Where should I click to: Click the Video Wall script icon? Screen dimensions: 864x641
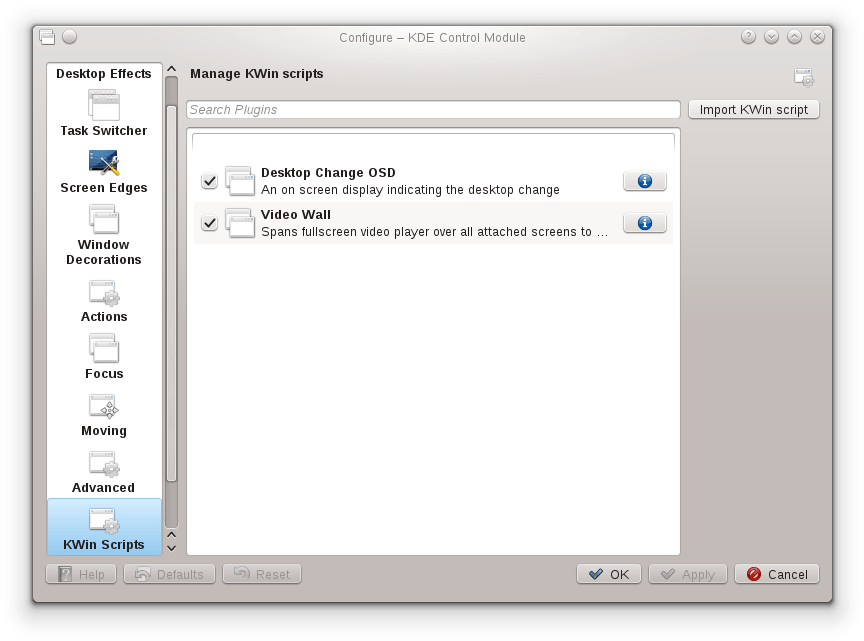240,223
